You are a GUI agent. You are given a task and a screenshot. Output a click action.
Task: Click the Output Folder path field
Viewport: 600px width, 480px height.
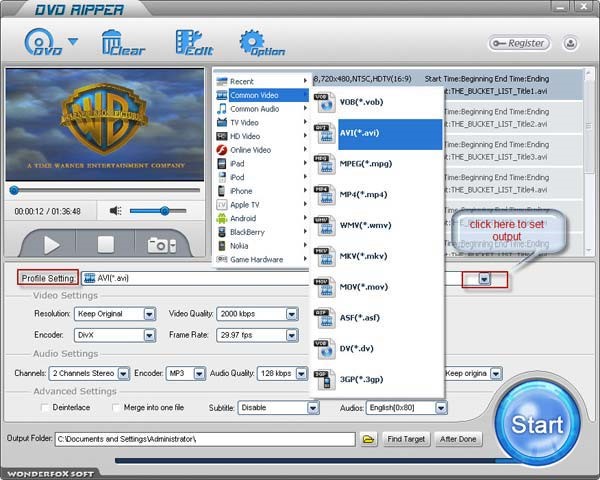(204, 439)
